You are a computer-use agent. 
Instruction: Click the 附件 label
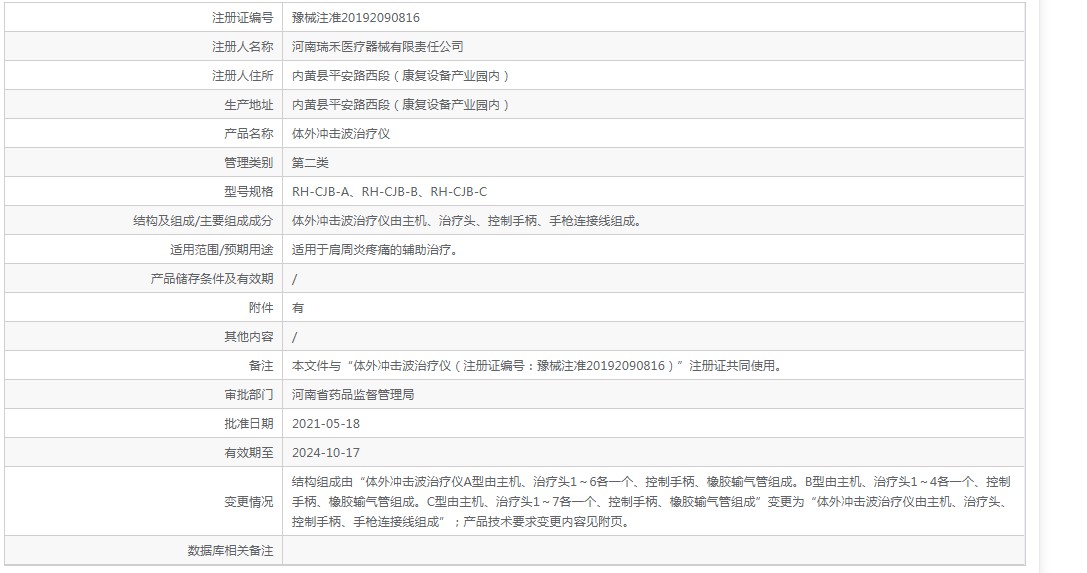pyautogui.click(x=261, y=308)
